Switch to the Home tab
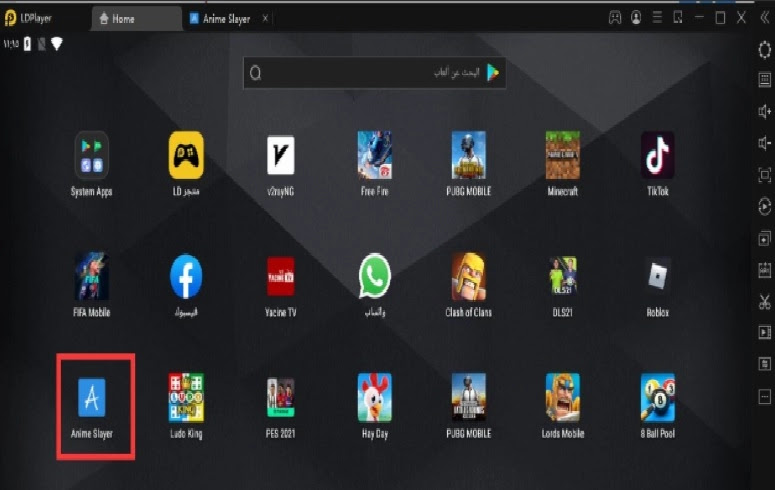Viewport: 775px width, 490px height. click(x=136, y=19)
